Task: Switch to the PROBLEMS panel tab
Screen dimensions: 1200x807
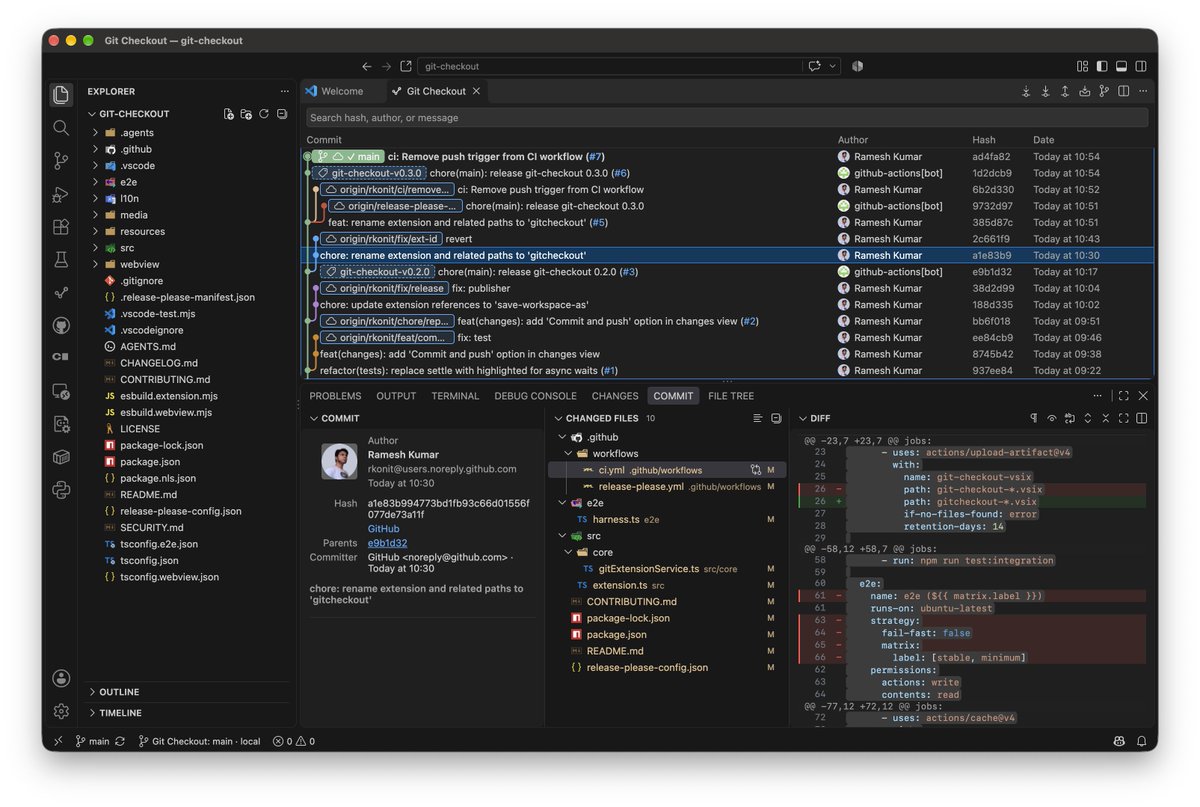Action: [x=335, y=396]
